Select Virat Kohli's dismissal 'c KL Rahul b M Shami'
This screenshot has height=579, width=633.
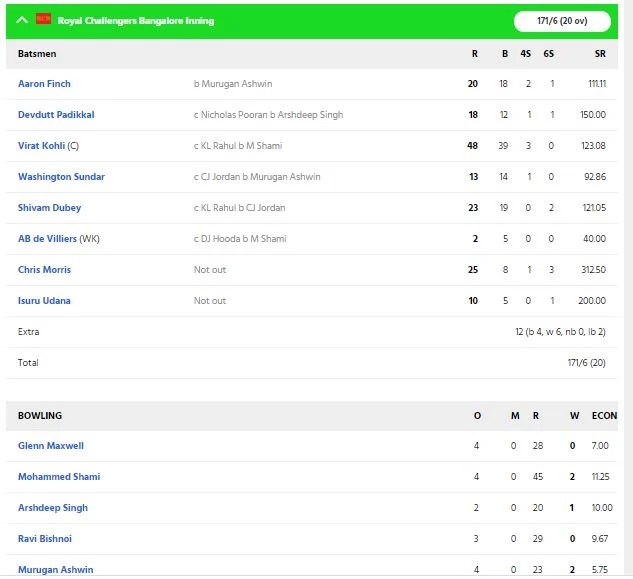pos(238,146)
